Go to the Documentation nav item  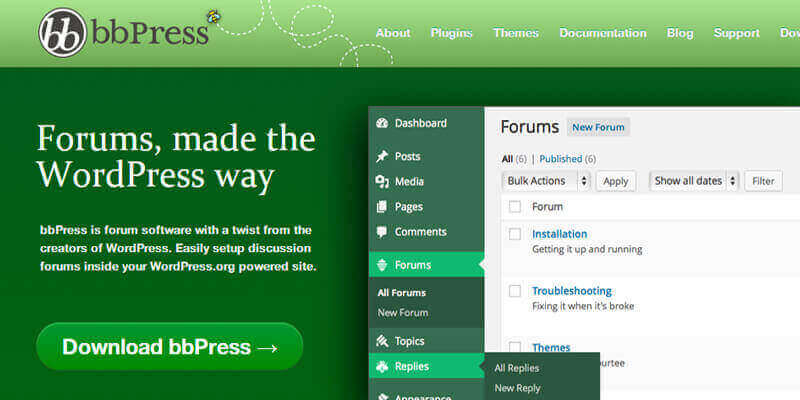[x=602, y=33]
